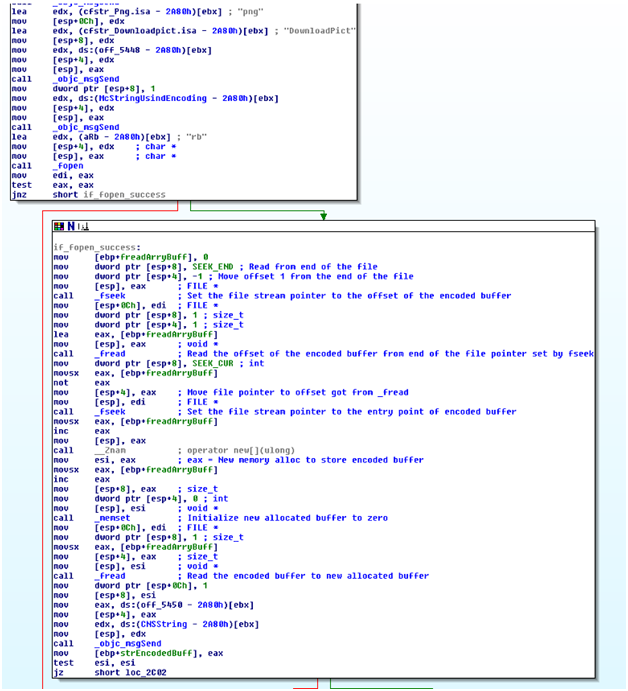This screenshot has width=628, height=691.
Task: Click mov [esp+8], eax ; size_t line
Action: (x=136, y=489)
